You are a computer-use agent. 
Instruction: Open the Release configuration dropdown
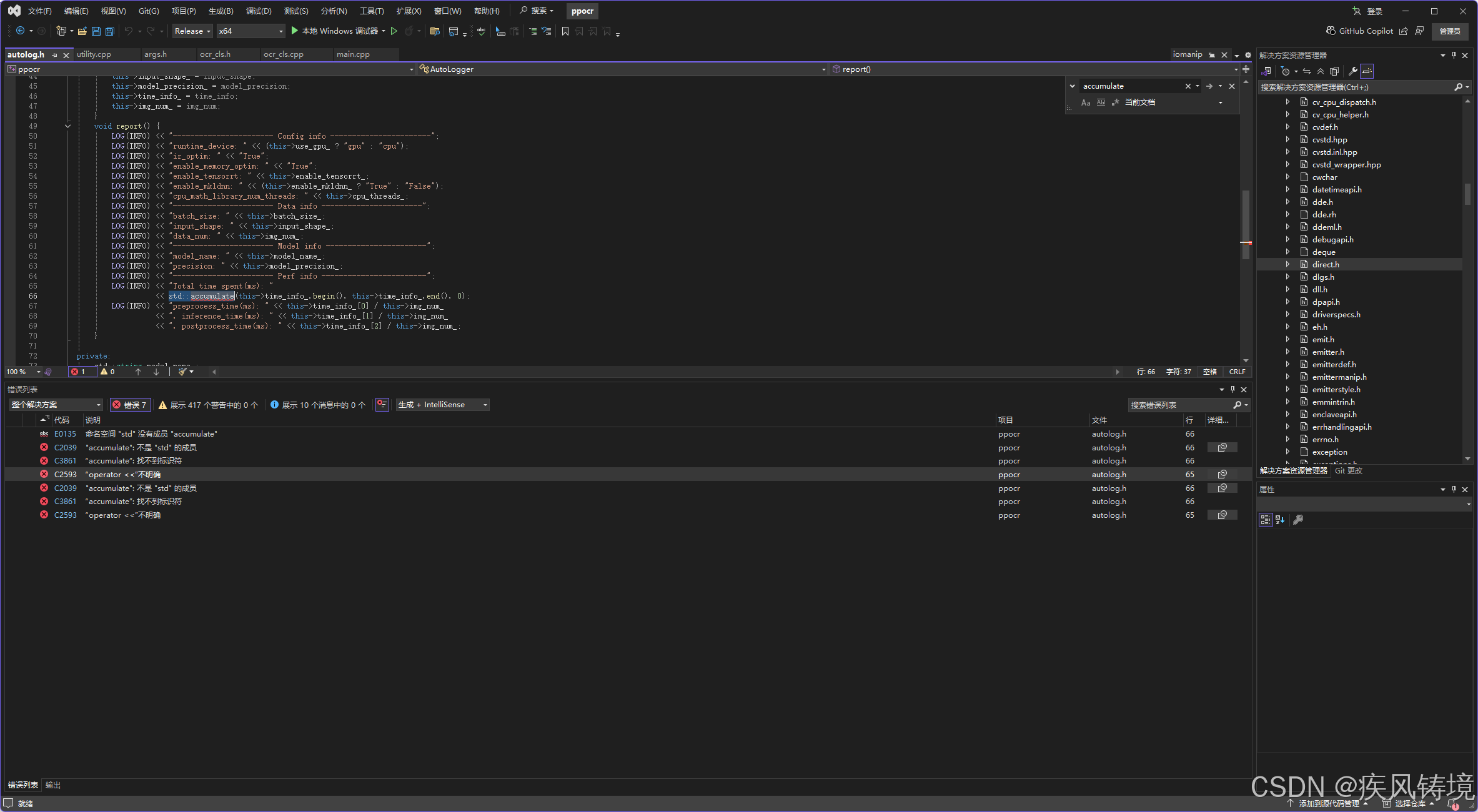(x=192, y=31)
